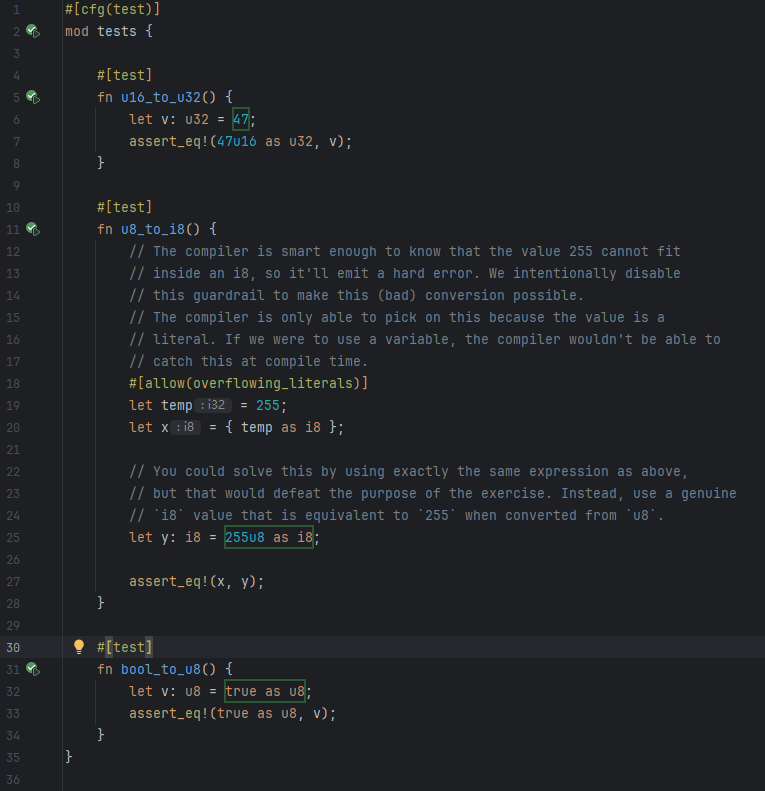Click line number 18 in the gutter
Image resolution: width=765 pixels, height=791 pixels.
[13, 383]
